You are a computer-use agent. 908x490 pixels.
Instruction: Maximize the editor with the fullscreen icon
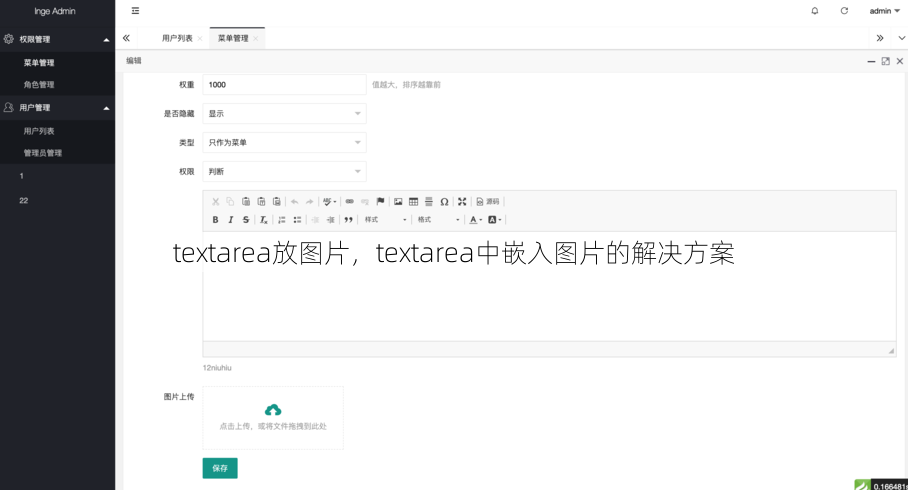(462, 202)
